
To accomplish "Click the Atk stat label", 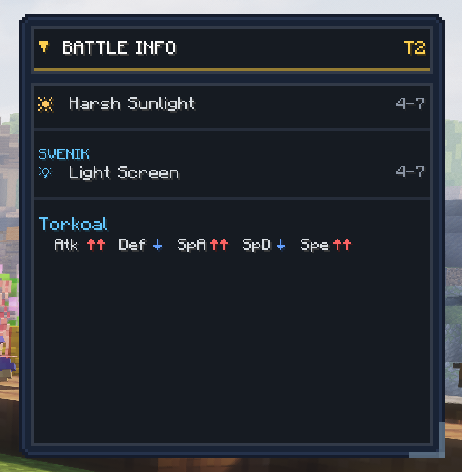I will coord(66,245).
